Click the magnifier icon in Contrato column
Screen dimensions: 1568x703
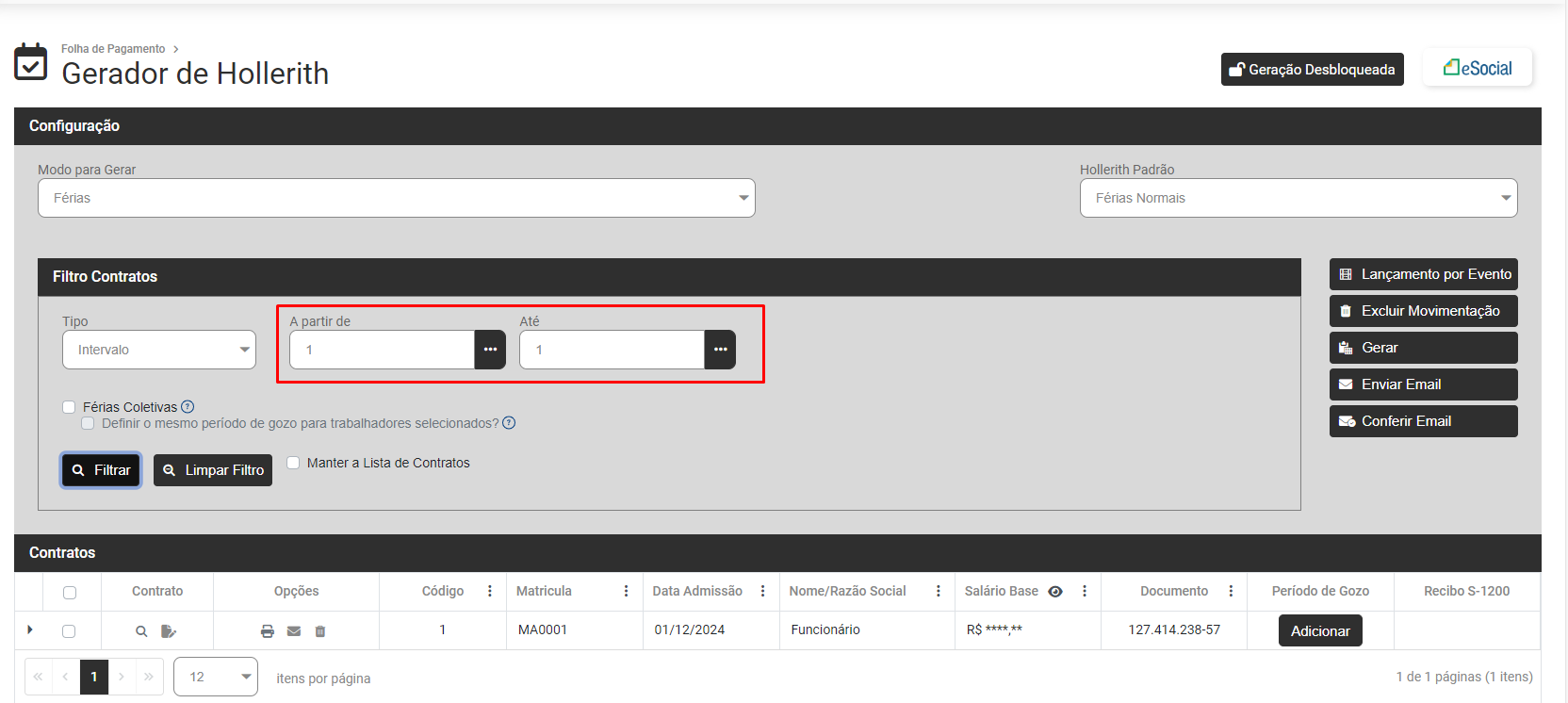pyautogui.click(x=141, y=631)
